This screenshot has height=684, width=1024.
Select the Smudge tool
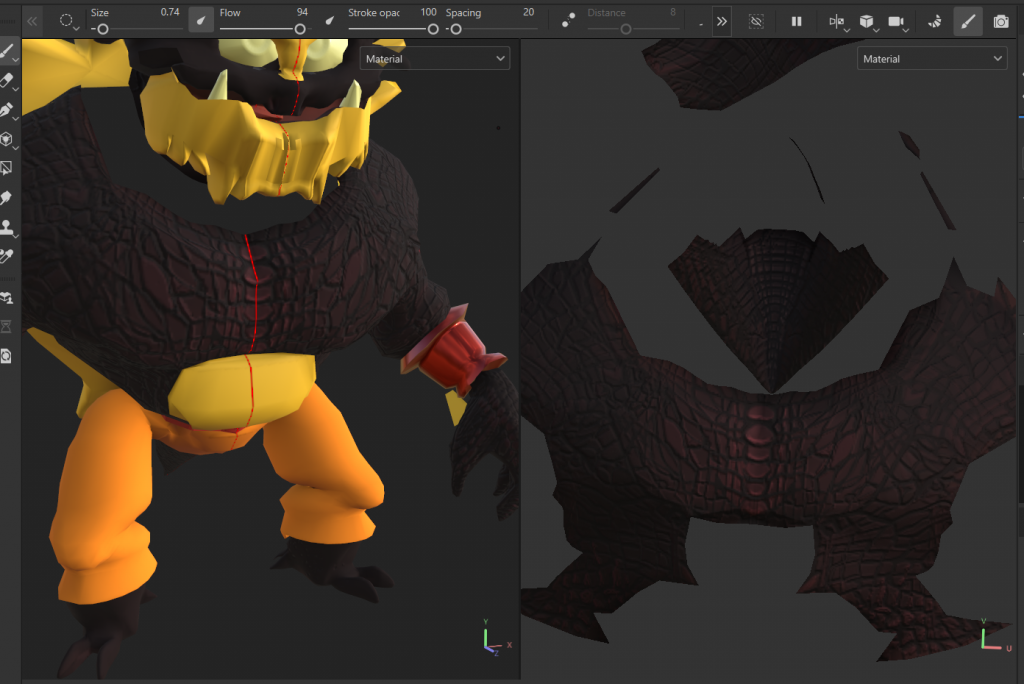[x=7, y=197]
